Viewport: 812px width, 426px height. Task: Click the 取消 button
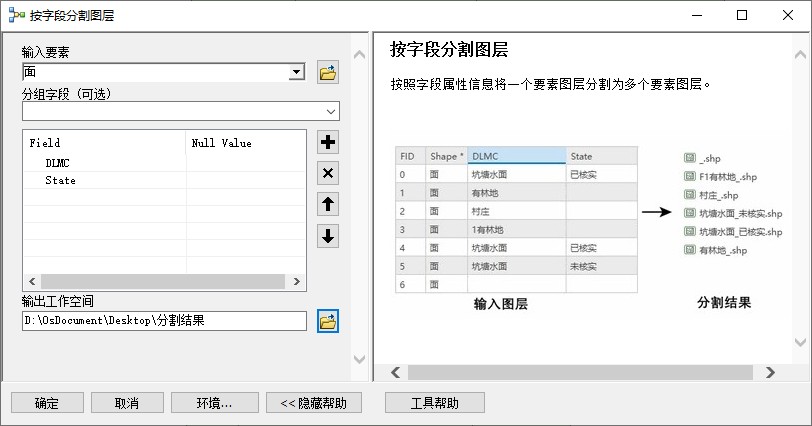[x=127, y=403]
